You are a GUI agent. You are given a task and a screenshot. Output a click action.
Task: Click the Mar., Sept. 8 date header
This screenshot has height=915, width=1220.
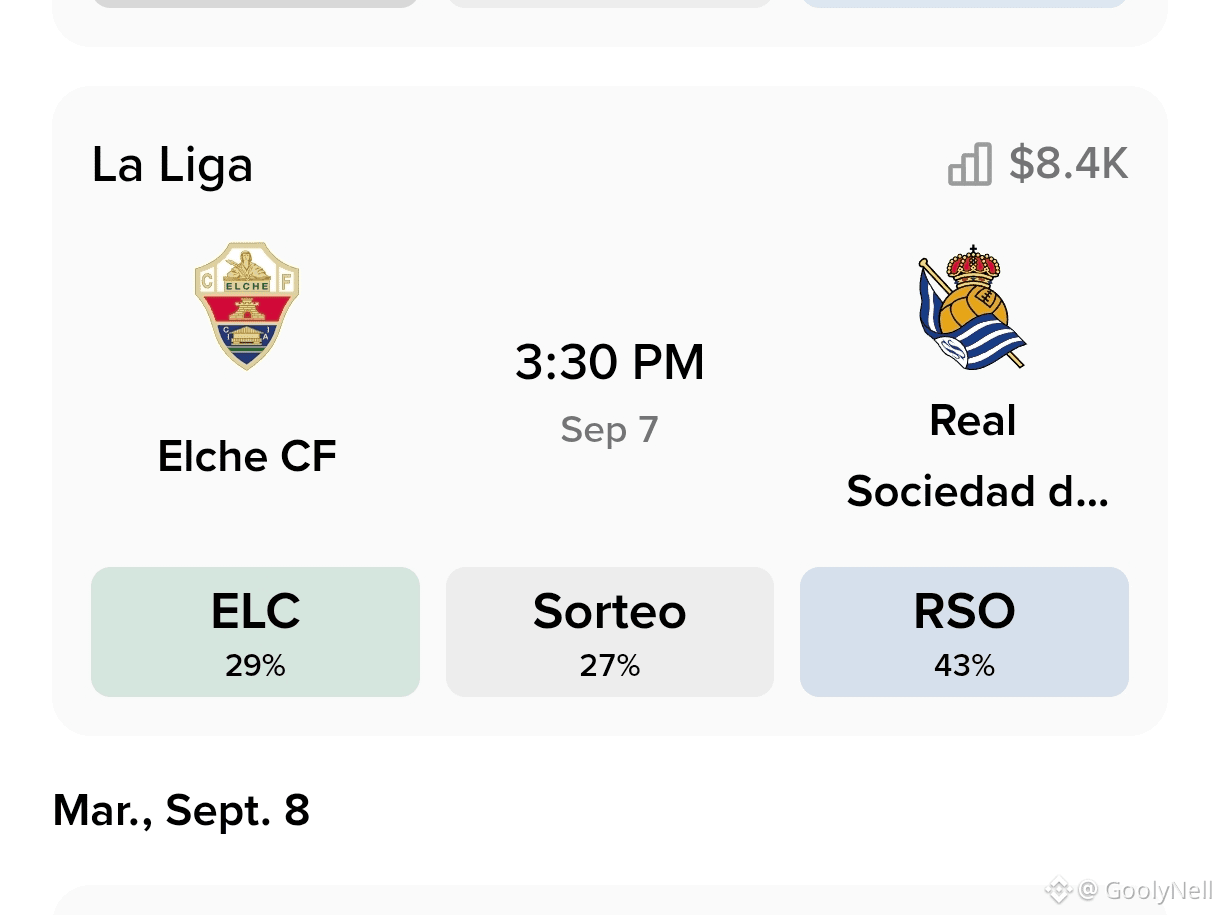pos(181,810)
